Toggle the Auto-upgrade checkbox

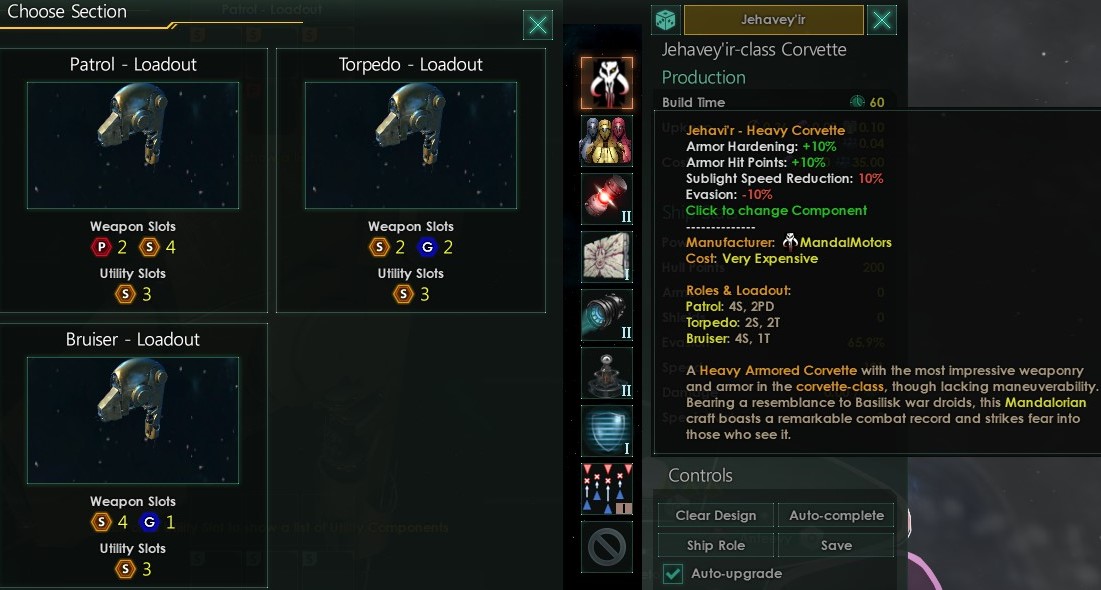click(x=673, y=573)
